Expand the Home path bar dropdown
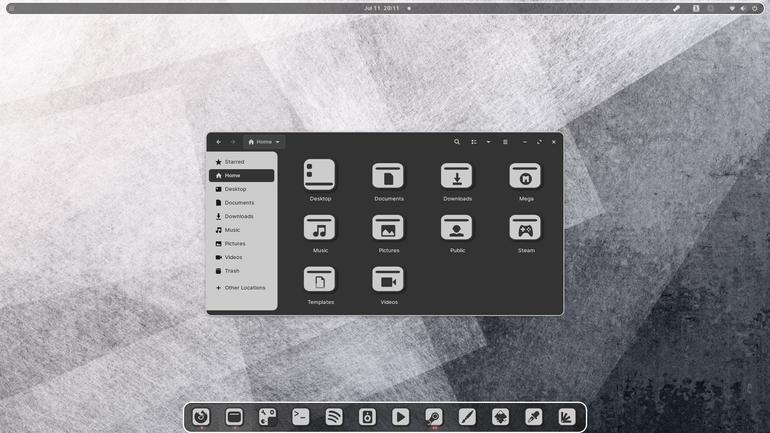 pyautogui.click(x=264, y=142)
